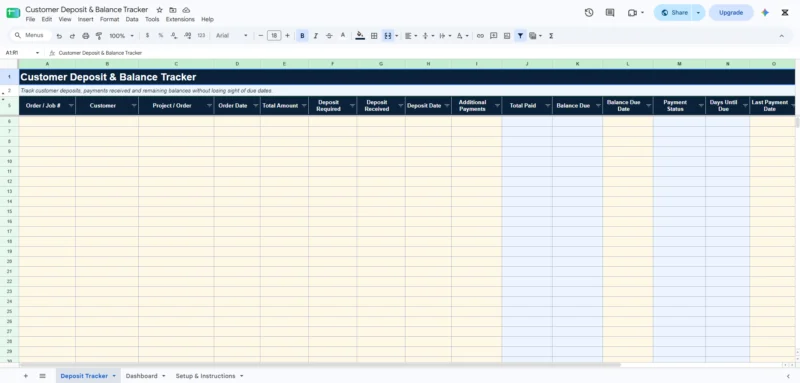Open the name box dropdown
Viewport: 800px width, 383px height.
(37, 53)
